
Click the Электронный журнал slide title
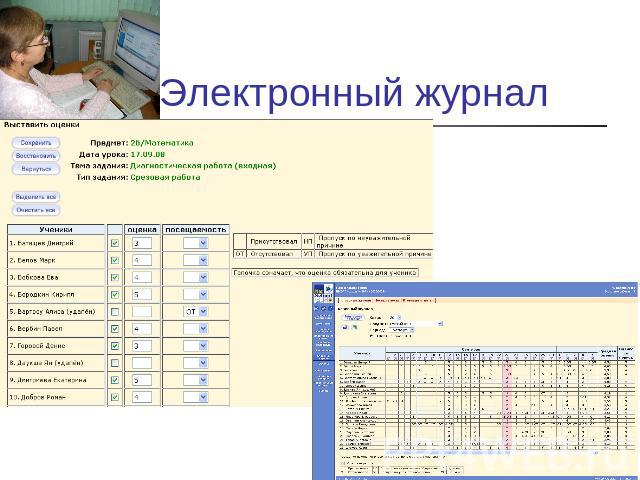(353, 93)
